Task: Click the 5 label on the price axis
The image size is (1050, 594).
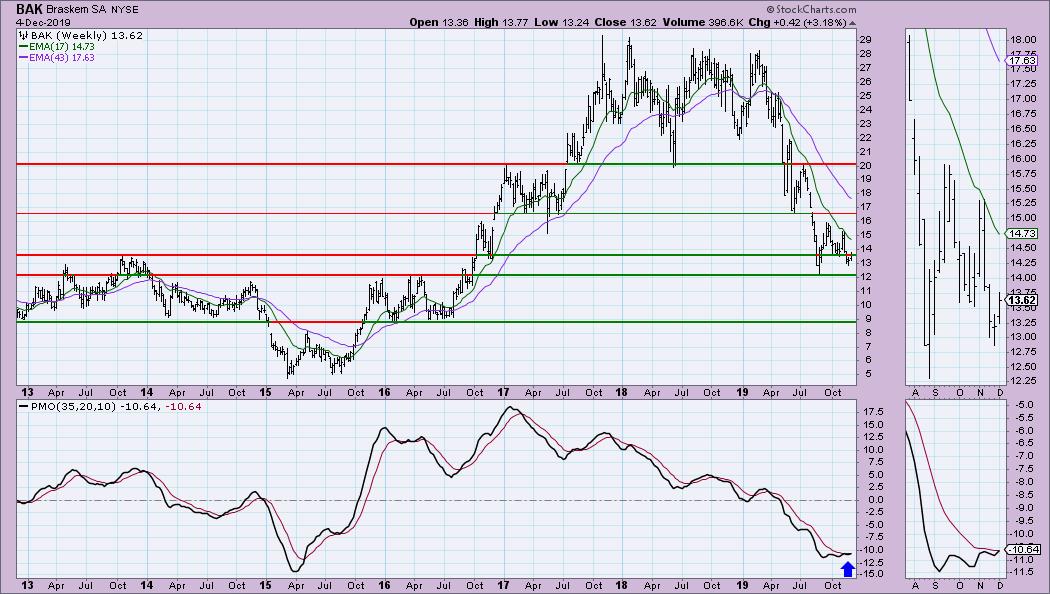Action: click(x=867, y=374)
